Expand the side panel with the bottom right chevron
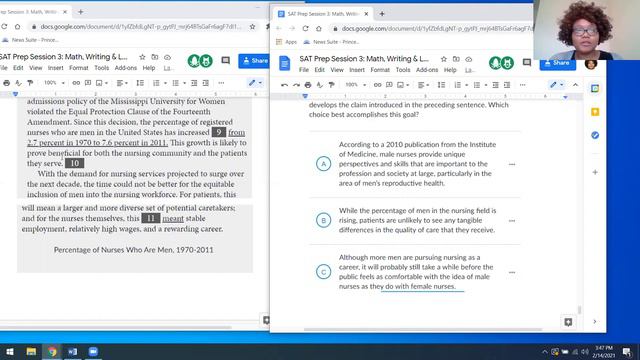The image size is (640, 360). [x=595, y=322]
